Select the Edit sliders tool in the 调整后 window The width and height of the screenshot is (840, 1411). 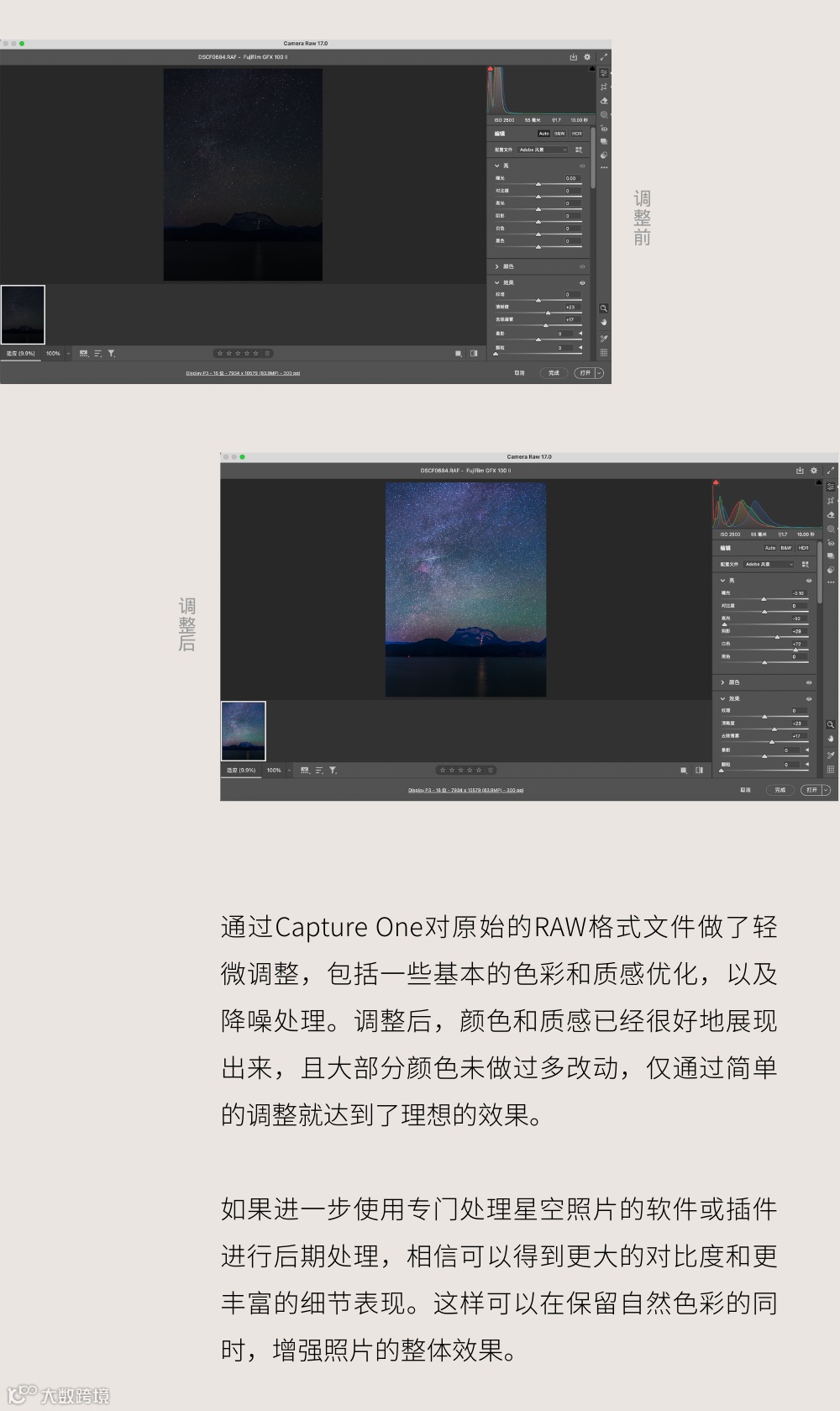(x=831, y=487)
